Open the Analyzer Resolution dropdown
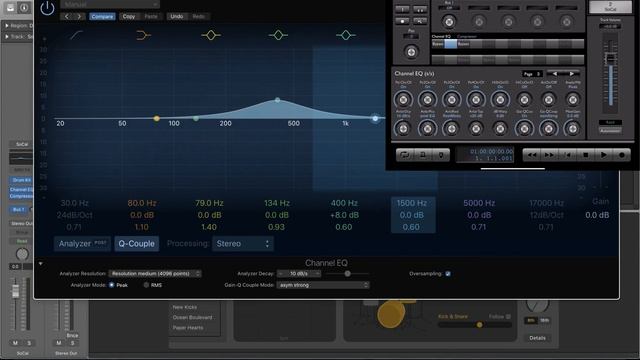640x360 pixels. coord(155,273)
